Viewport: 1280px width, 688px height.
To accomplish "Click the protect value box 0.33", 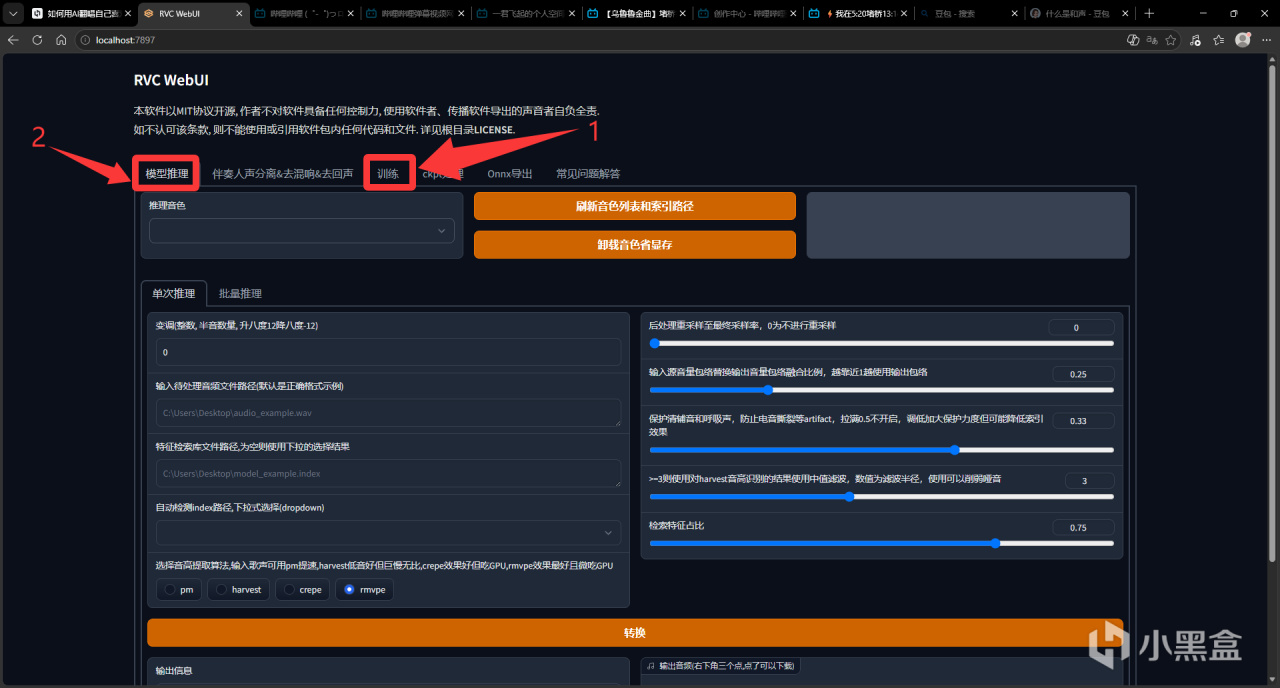I will (1083, 421).
